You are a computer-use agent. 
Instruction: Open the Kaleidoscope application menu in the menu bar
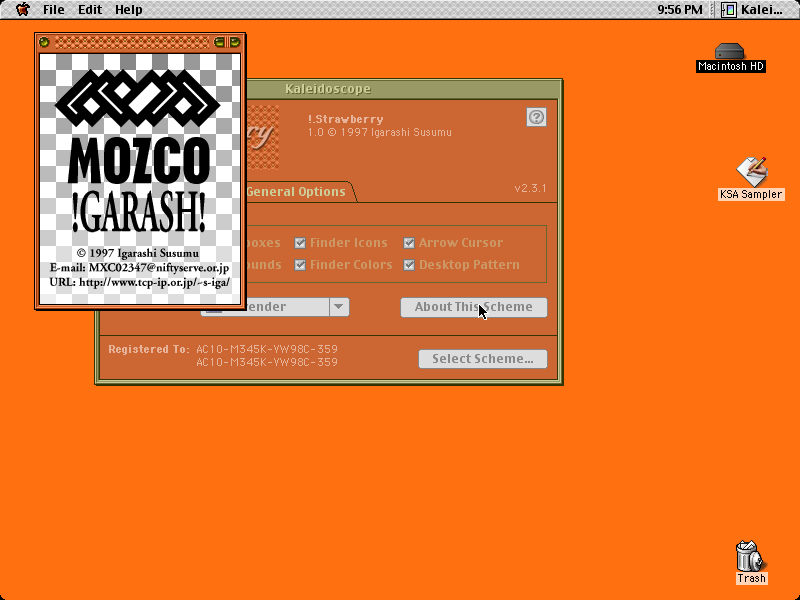752,10
